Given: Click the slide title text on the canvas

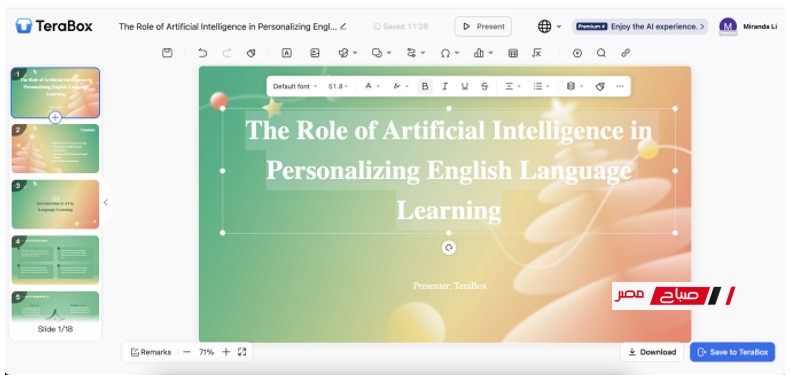Looking at the screenshot, I should pos(448,170).
